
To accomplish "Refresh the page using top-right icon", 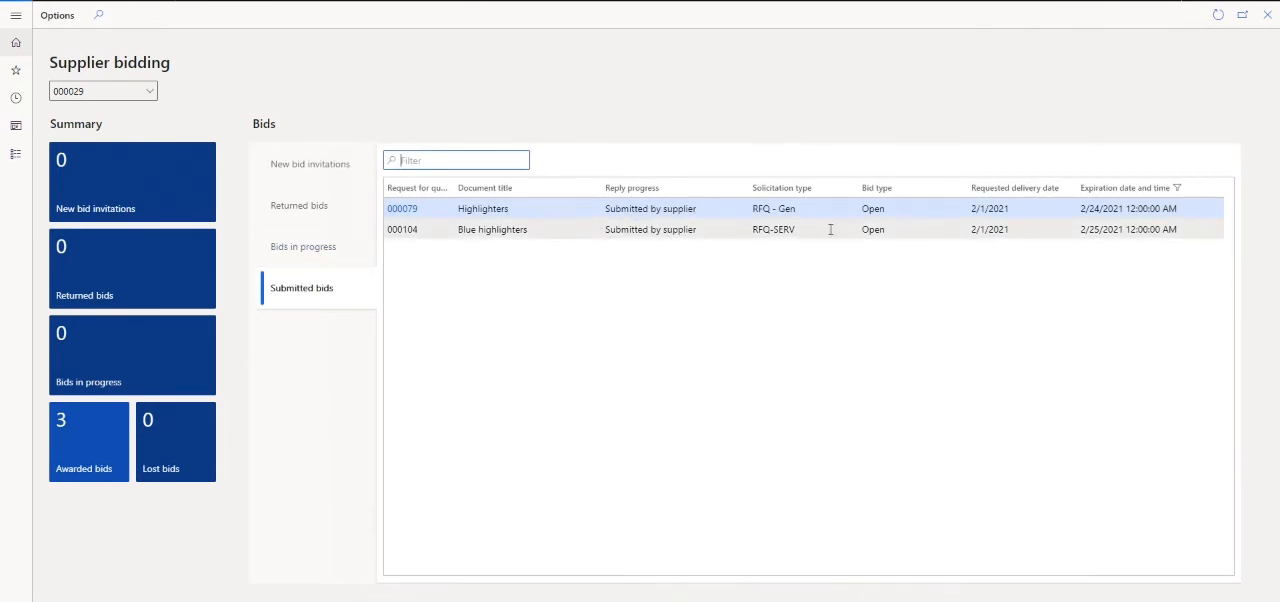I will (1218, 15).
